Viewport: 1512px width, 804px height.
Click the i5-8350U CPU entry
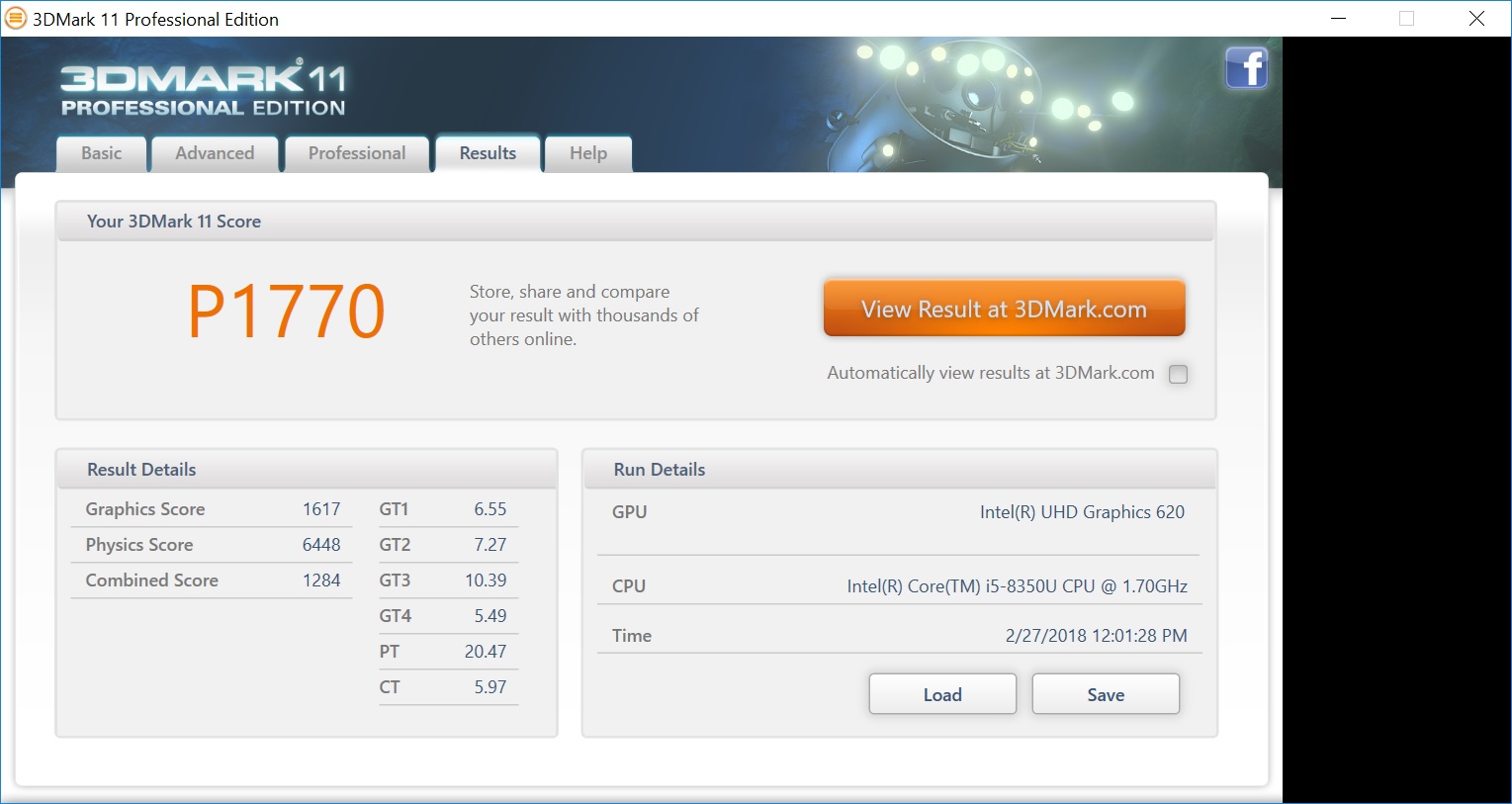point(1017,586)
